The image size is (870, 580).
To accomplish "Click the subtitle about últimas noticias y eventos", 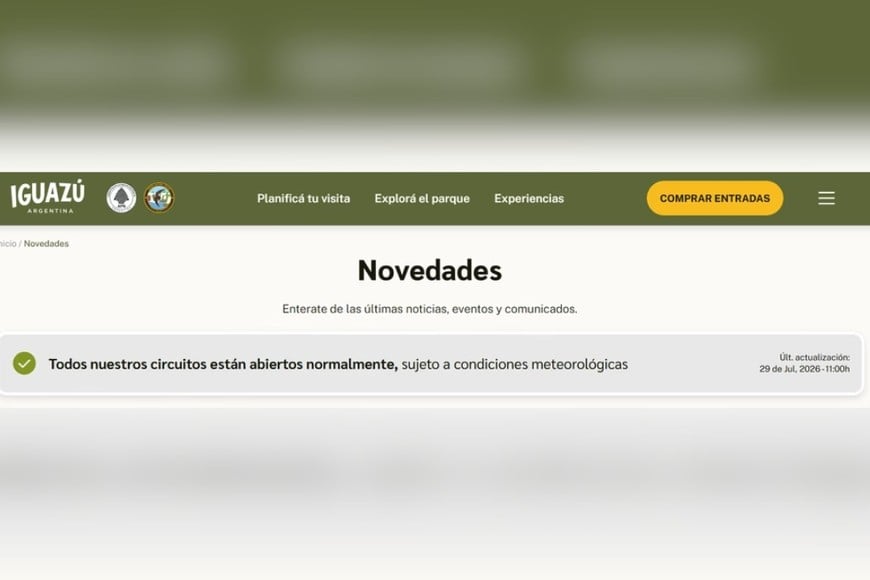I will [x=429, y=309].
